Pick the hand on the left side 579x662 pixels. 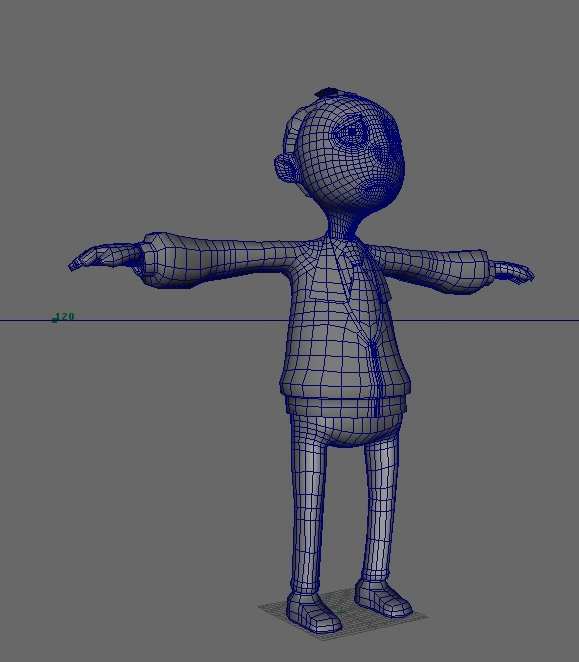(x=104, y=256)
